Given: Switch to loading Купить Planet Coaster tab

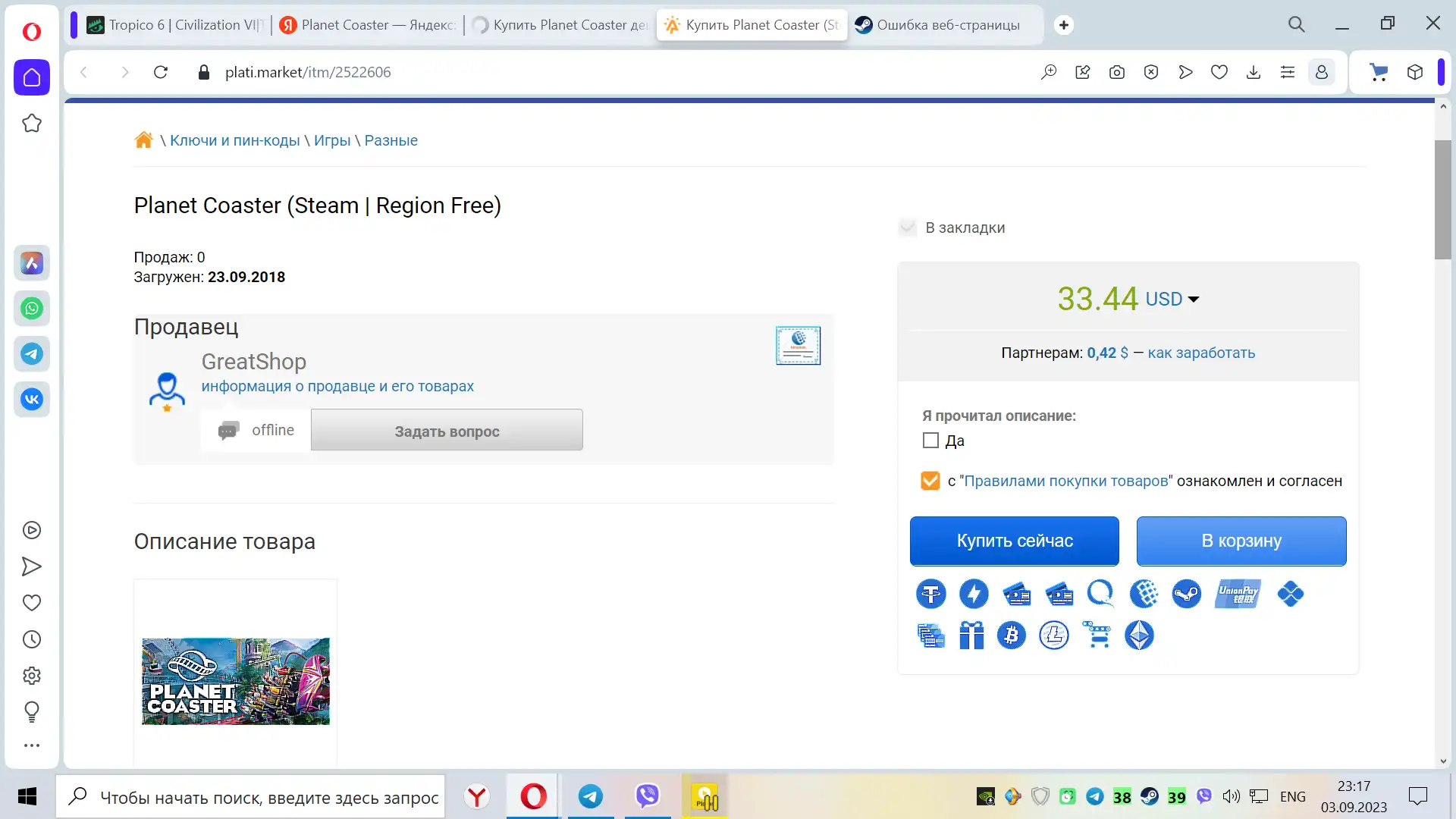Looking at the screenshot, I should pyautogui.click(x=560, y=25).
